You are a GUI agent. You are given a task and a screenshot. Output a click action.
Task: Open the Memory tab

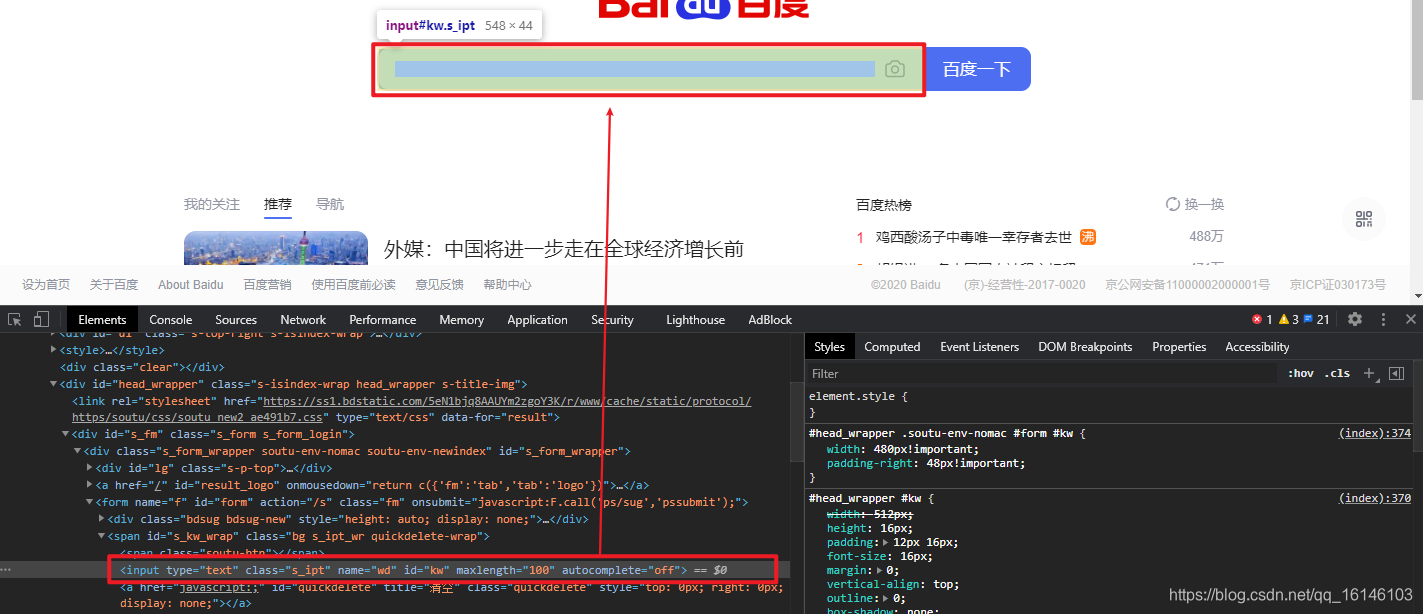[x=461, y=320]
